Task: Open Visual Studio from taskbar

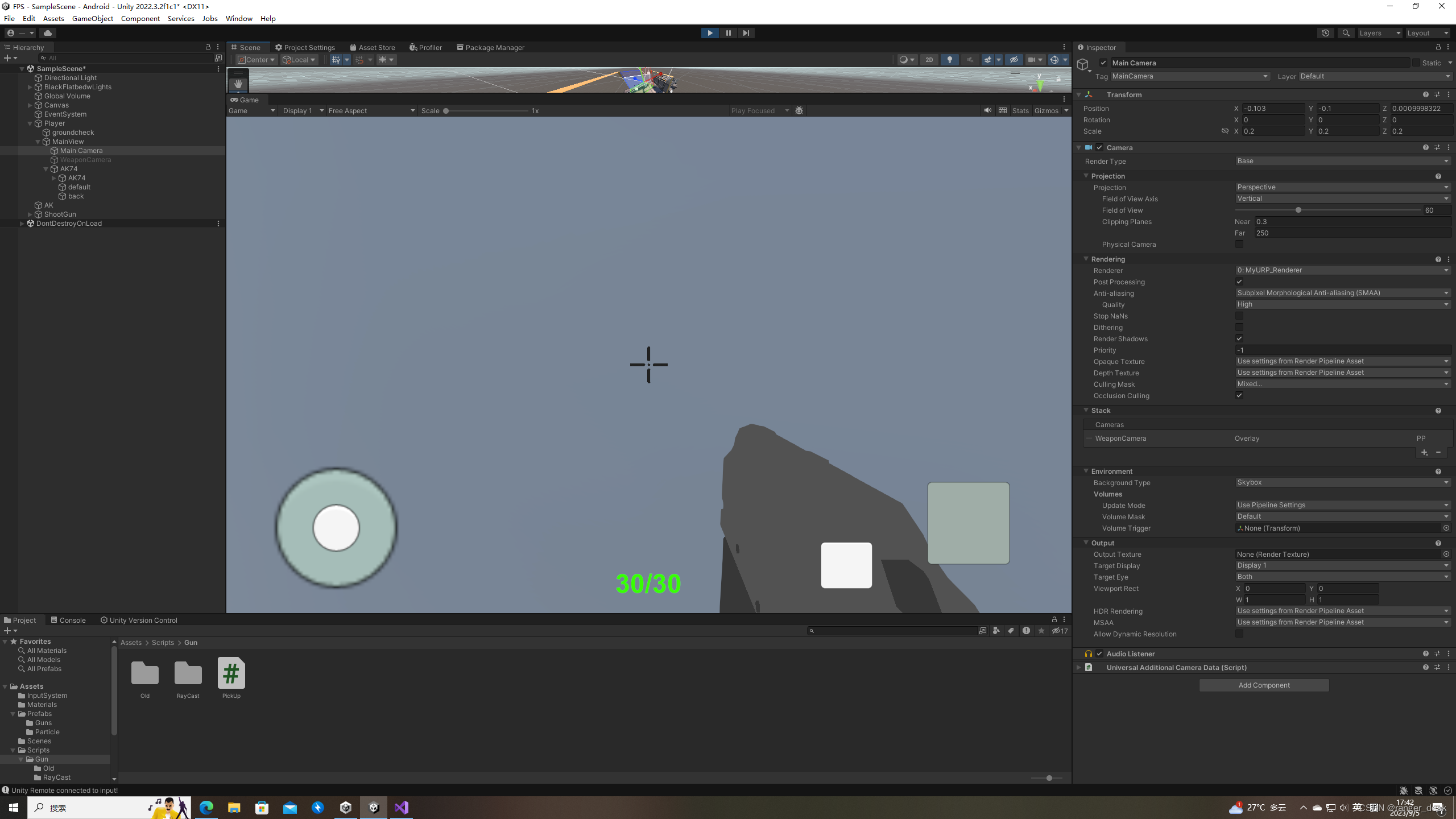Action: point(402,808)
